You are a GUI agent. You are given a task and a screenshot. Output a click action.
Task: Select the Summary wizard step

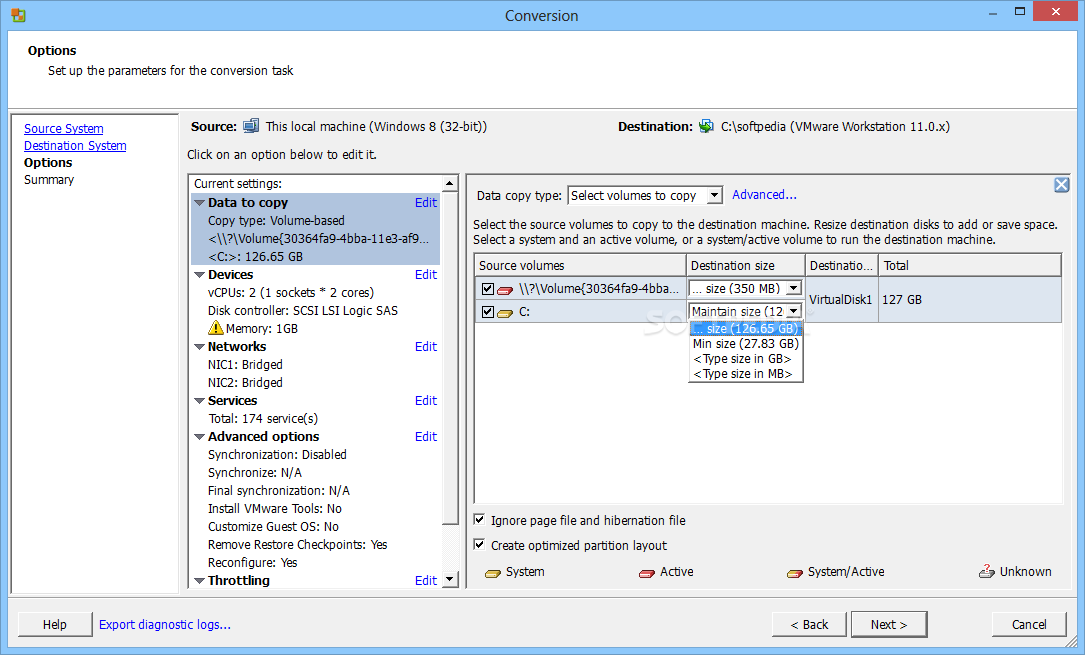[49, 180]
